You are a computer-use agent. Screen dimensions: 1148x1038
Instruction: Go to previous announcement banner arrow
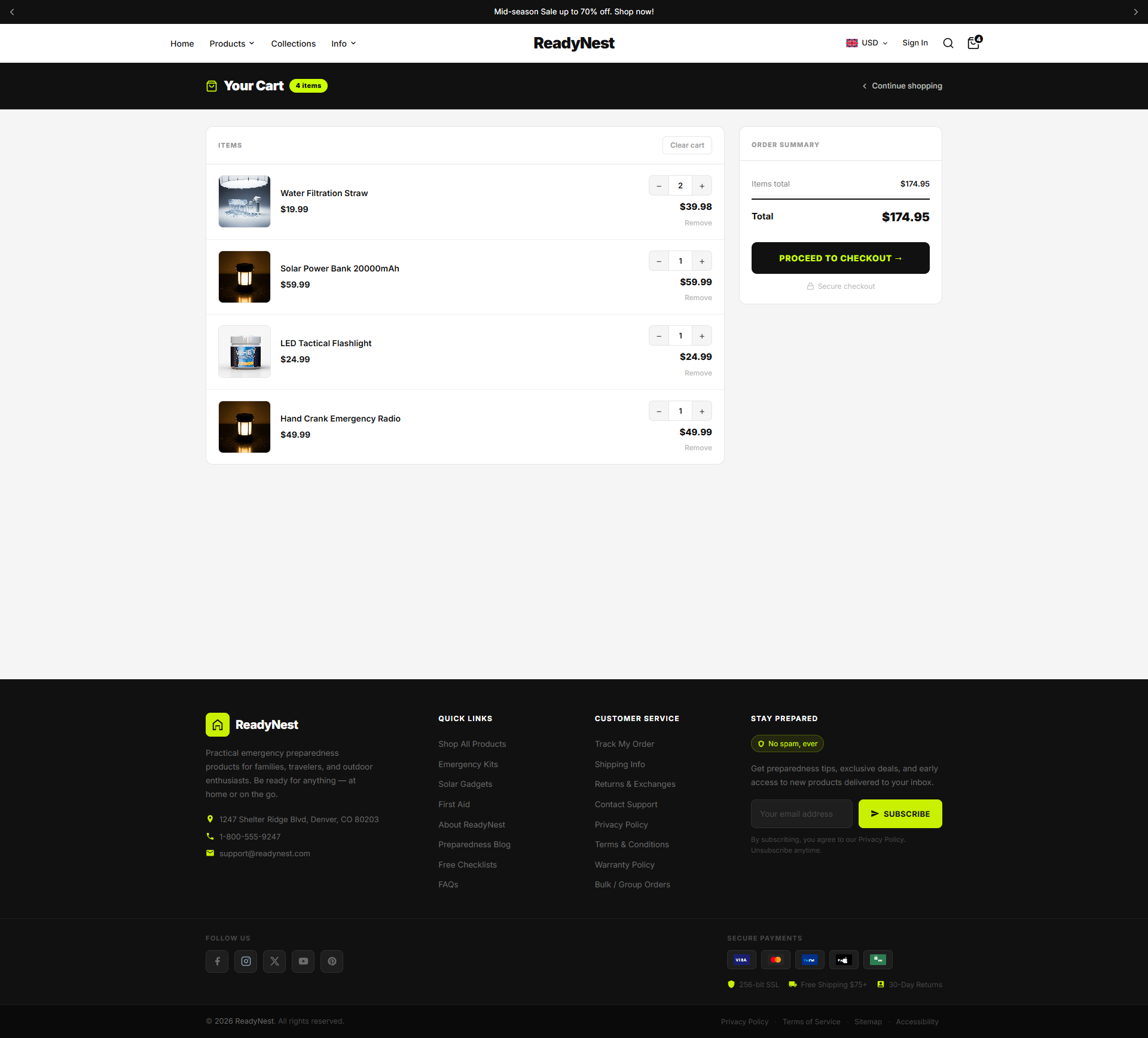click(x=12, y=12)
